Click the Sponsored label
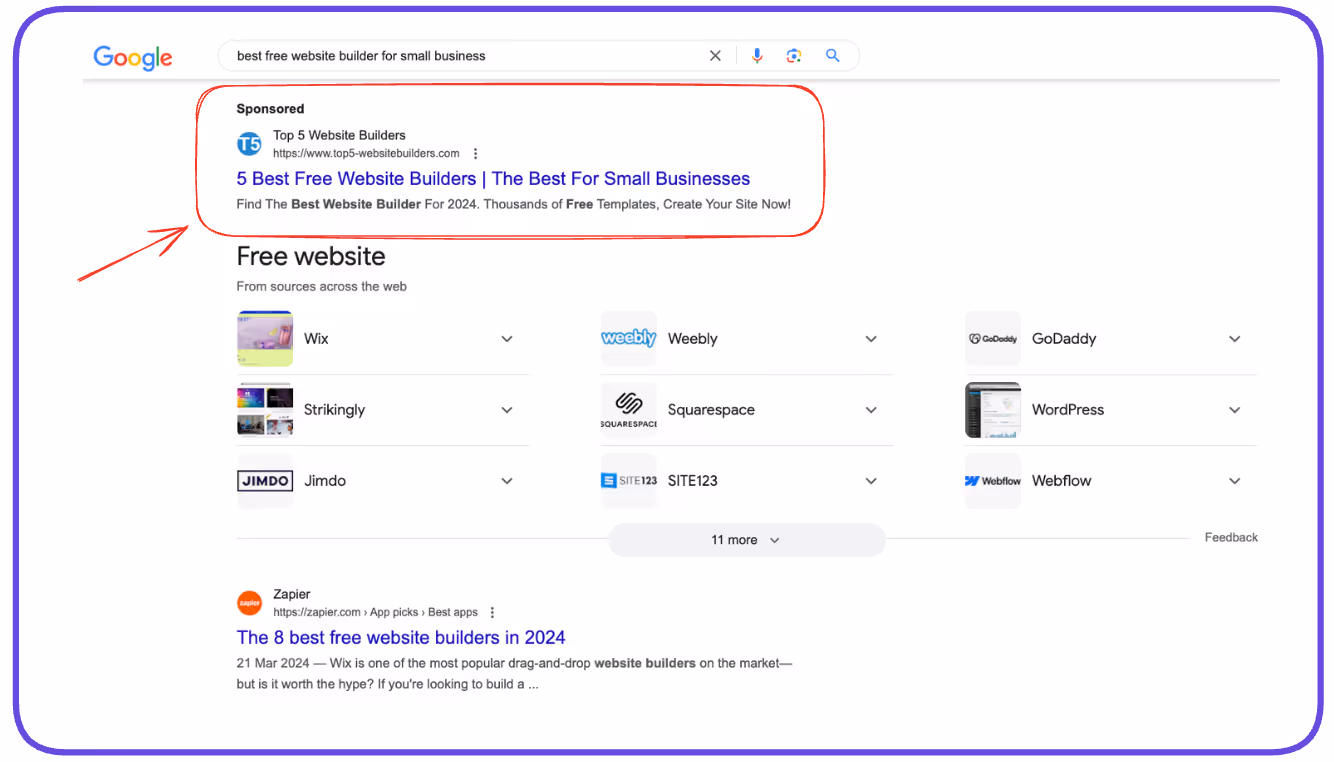 [270, 109]
